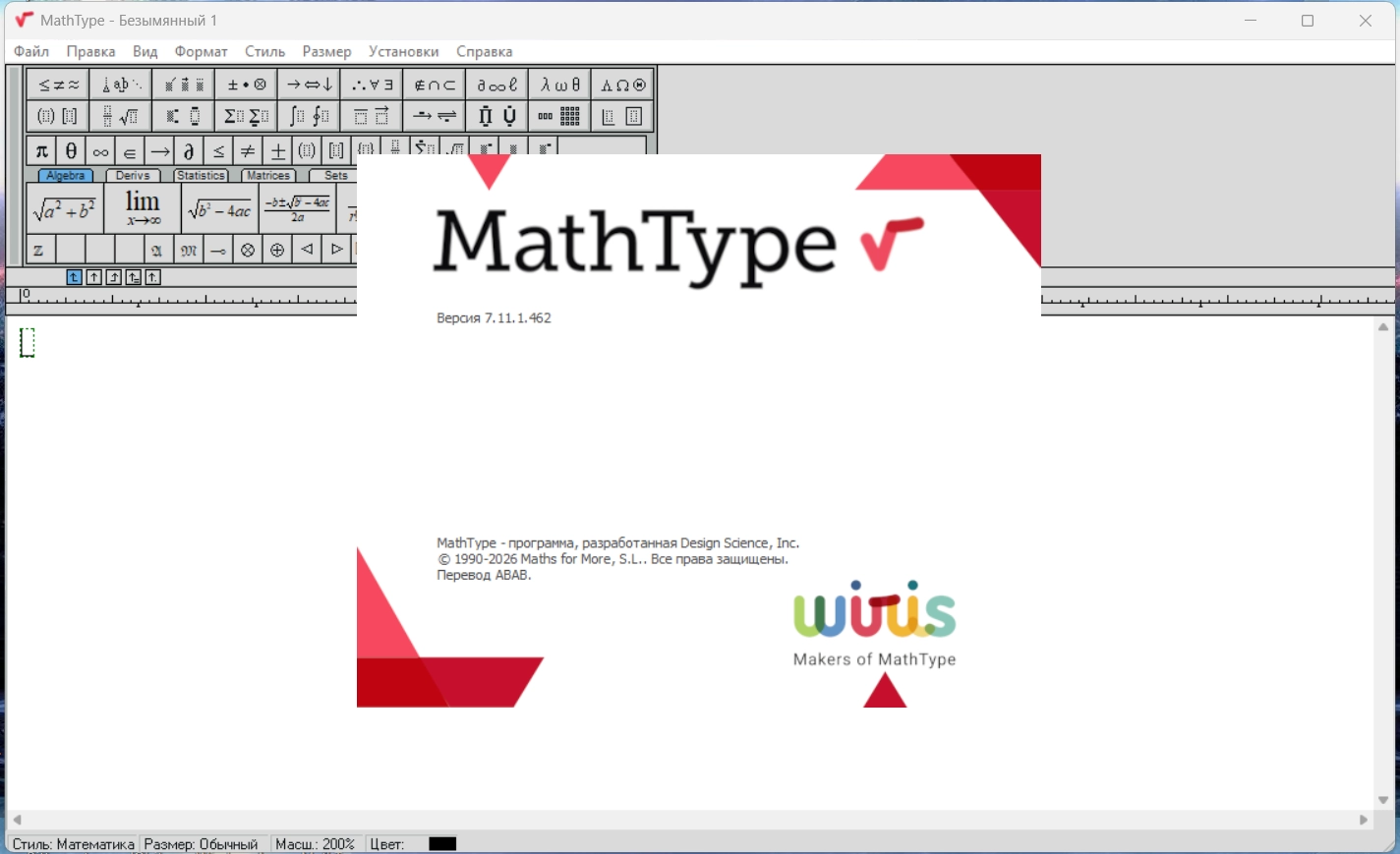Screen dimensions: 1400x854
Task: Insert the element-of symbol (∈)
Action: (130, 151)
